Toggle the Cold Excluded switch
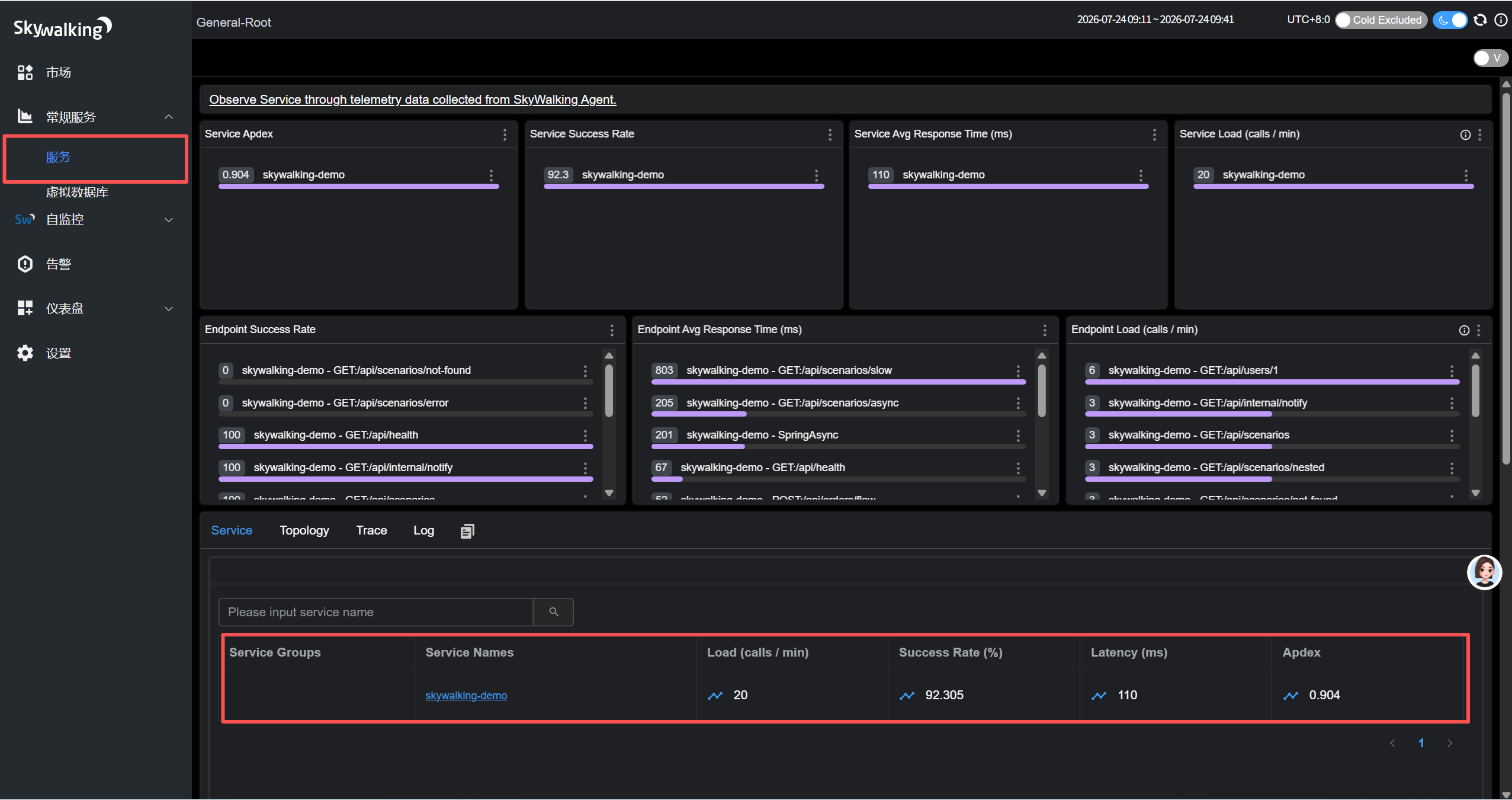This screenshot has width=1512, height=800. (1381, 20)
